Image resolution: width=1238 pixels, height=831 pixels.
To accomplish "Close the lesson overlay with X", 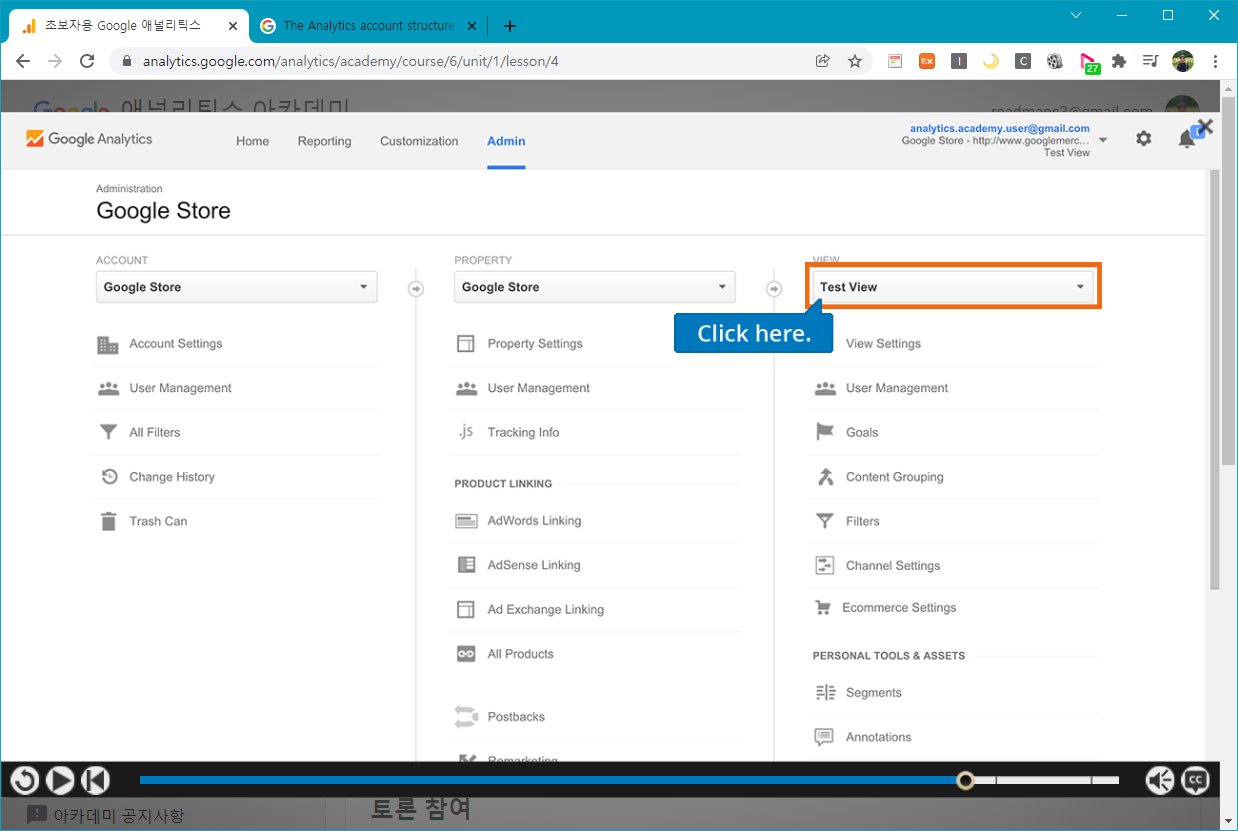I will coord(1205,127).
